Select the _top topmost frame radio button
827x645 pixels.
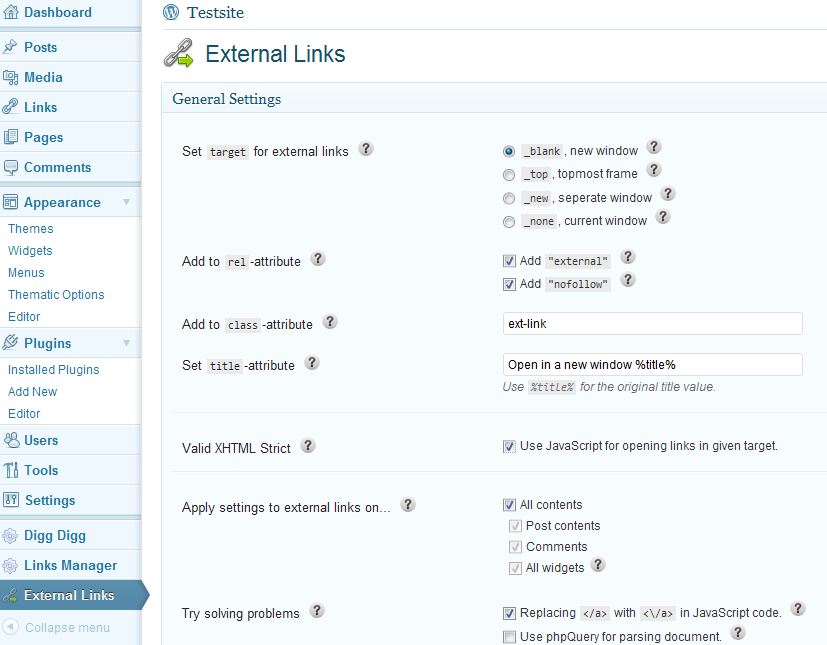(x=509, y=175)
